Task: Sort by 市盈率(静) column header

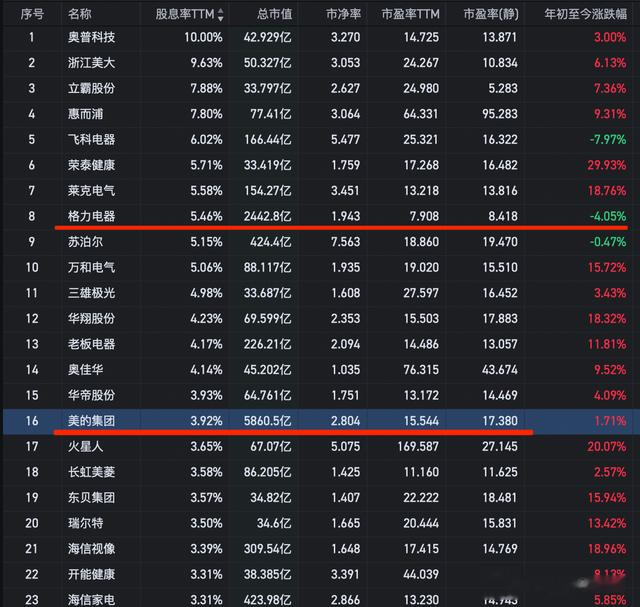Action: point(491,14)
